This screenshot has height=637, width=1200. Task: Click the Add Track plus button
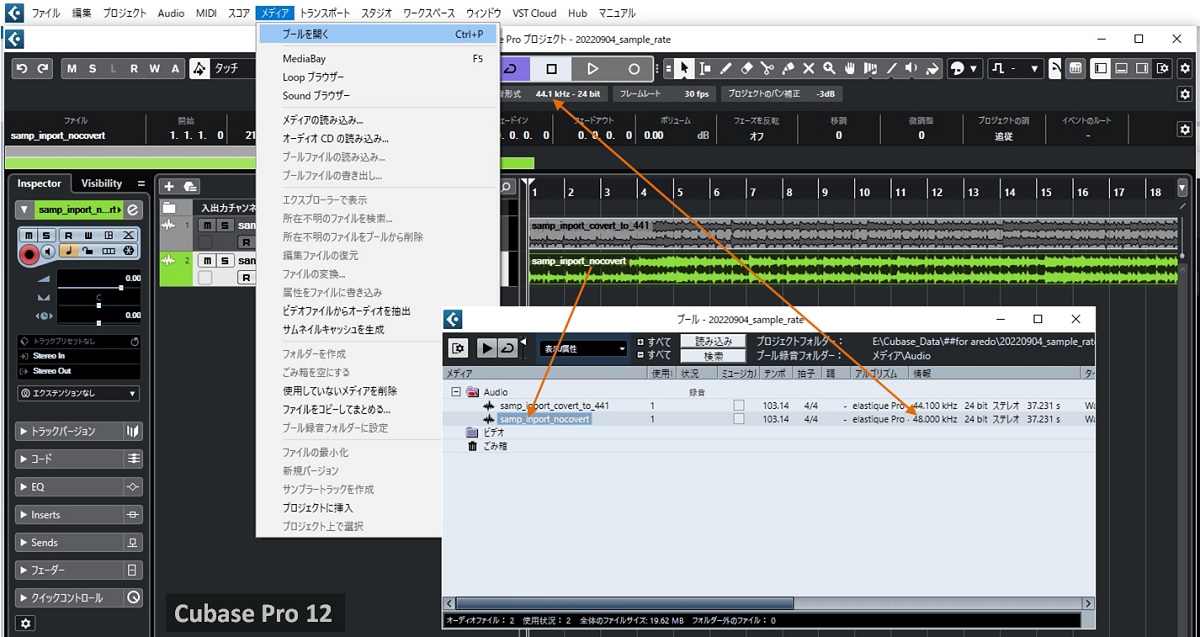169,186
